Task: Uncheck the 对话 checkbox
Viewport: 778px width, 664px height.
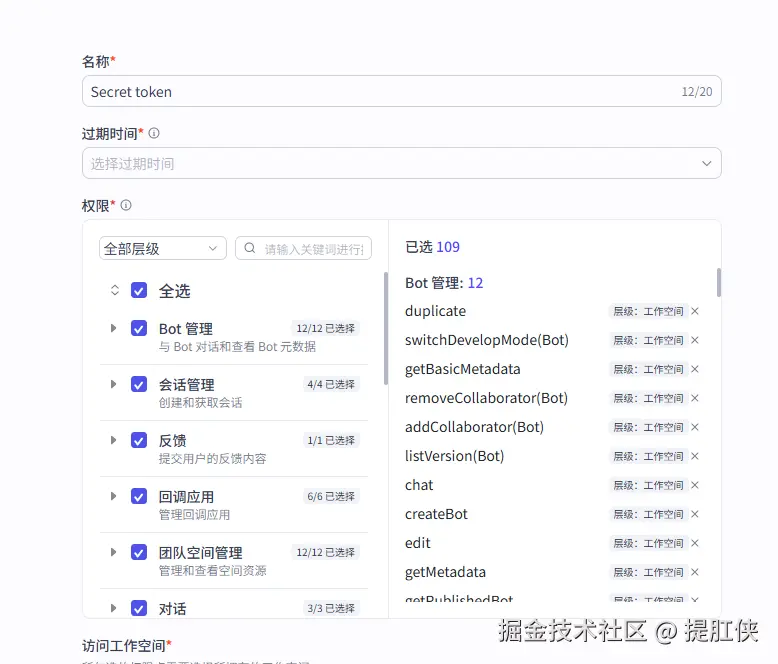Action: point(139,608)
